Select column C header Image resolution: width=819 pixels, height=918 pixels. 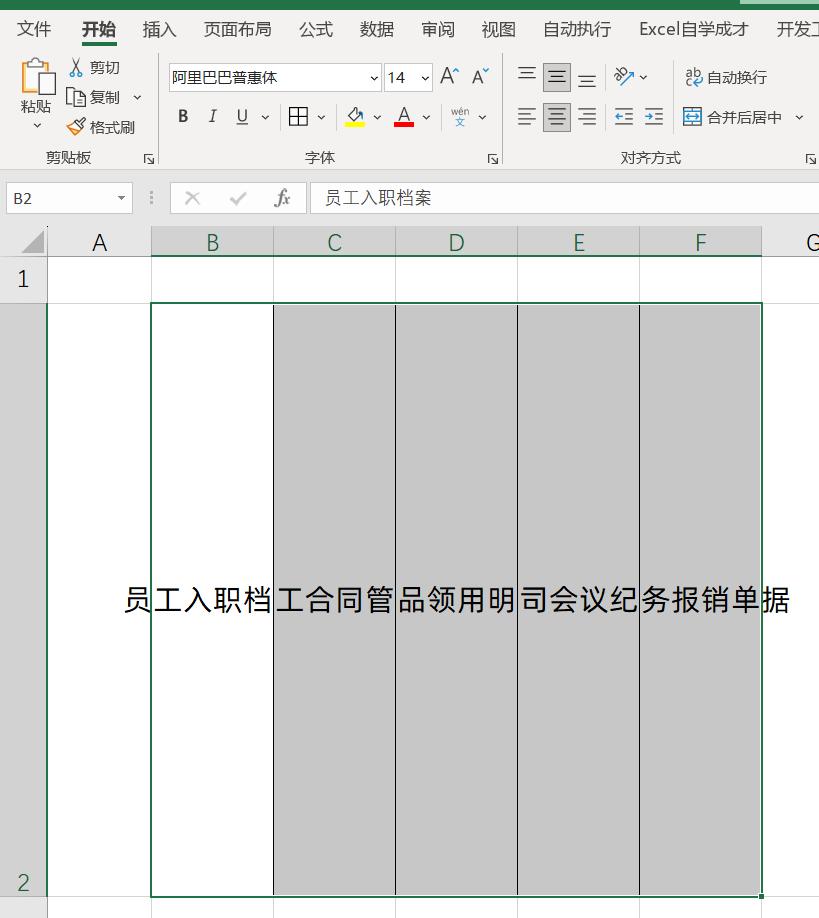(x=334, y=242)
